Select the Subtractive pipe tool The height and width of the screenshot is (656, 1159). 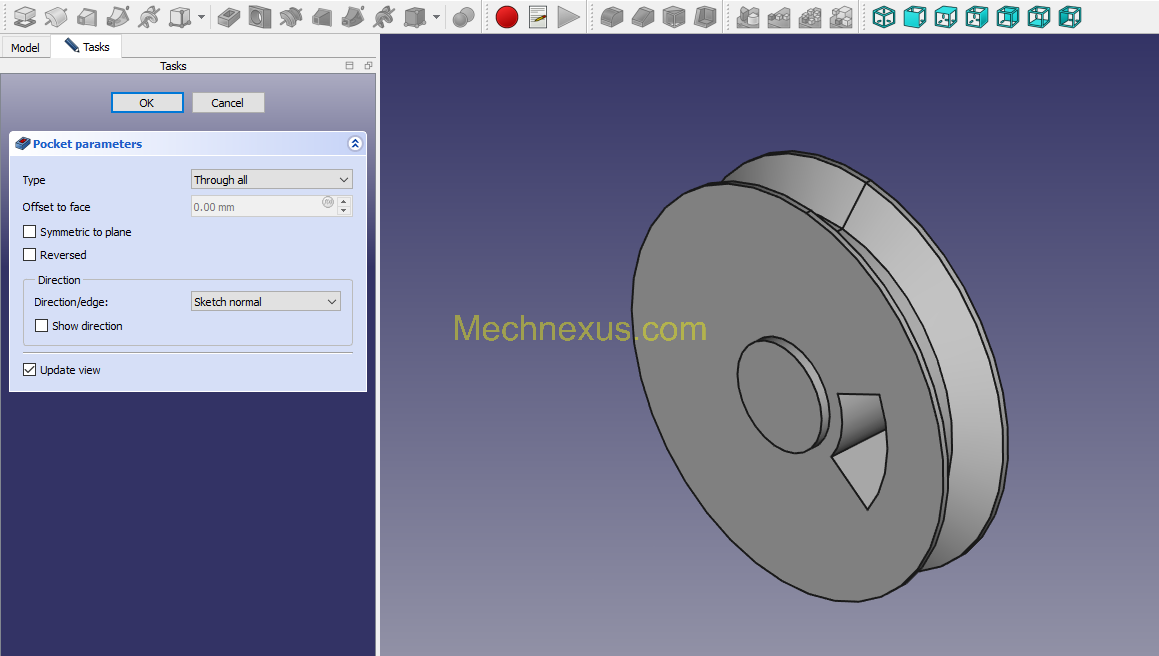[353, 16]
